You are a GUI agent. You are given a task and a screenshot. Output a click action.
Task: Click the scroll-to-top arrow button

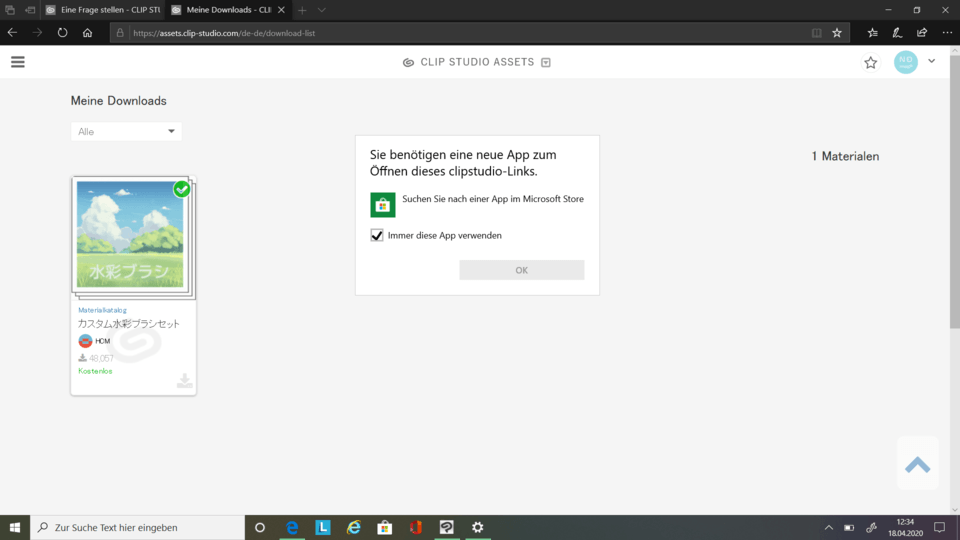coord(917,465)
